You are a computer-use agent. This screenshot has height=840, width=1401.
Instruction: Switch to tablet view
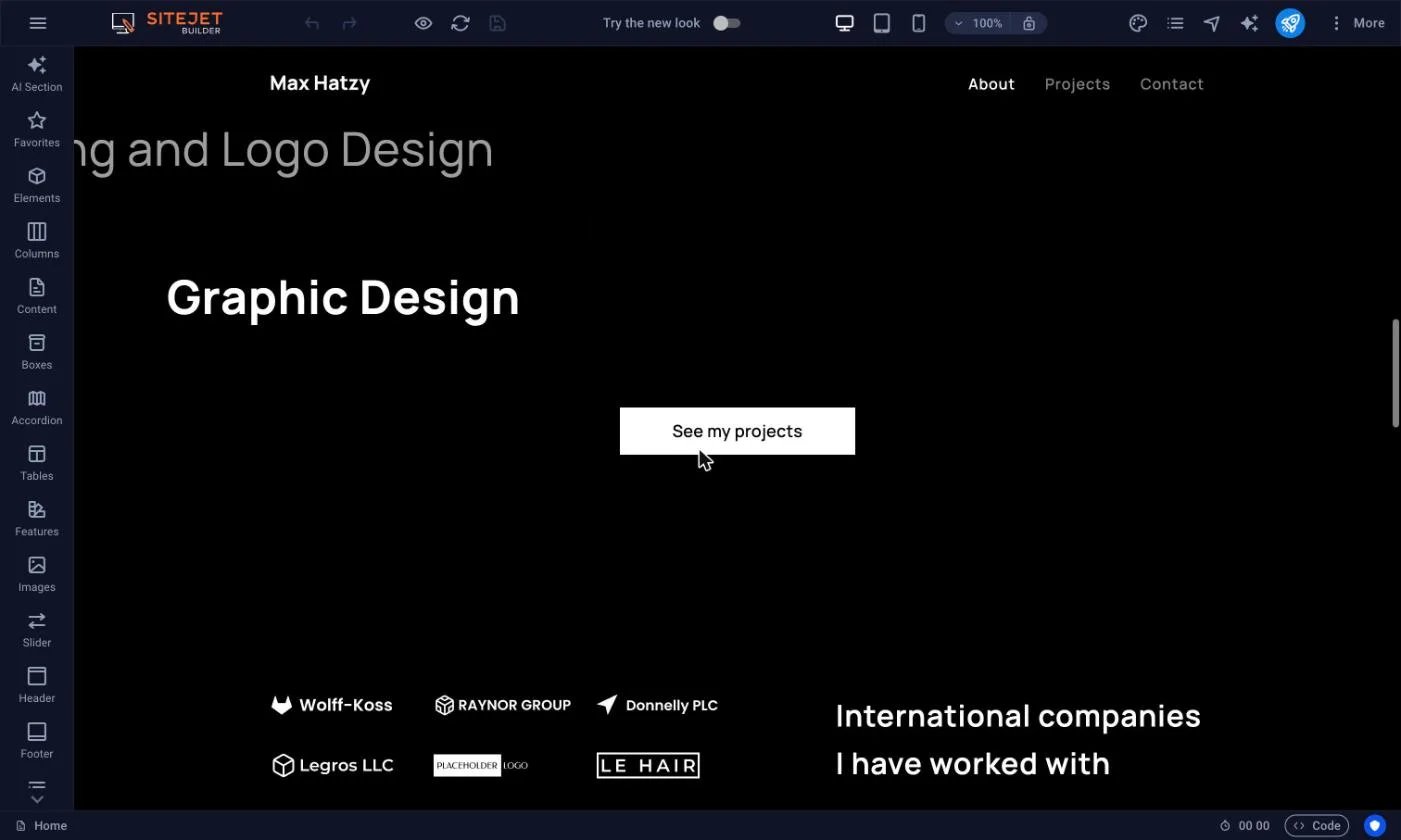click(882, 23)
